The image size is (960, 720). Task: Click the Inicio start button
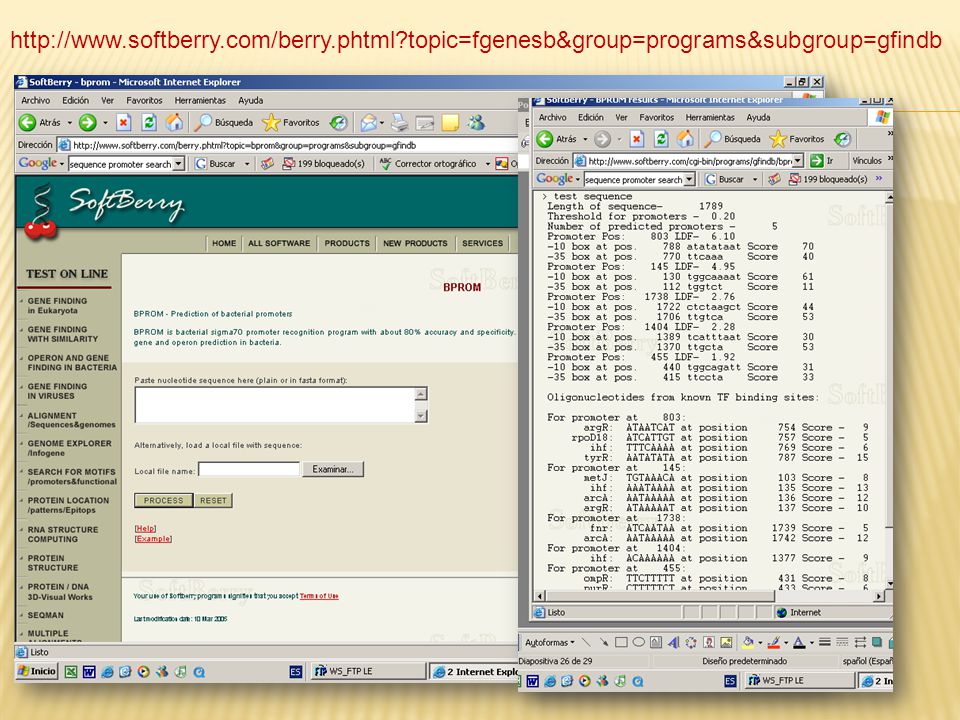coord(37,671)
